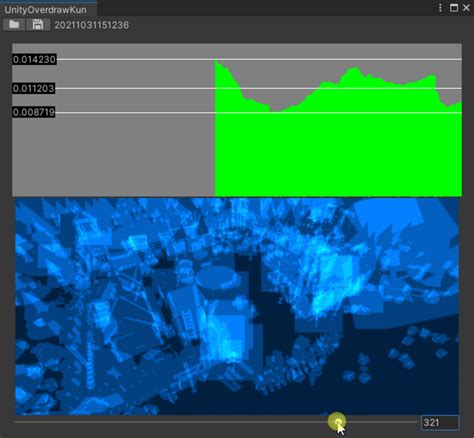The image size is (474, 438).
Task: Maximize the UnityOverdrawKun window
Action: tap(454, 8)
